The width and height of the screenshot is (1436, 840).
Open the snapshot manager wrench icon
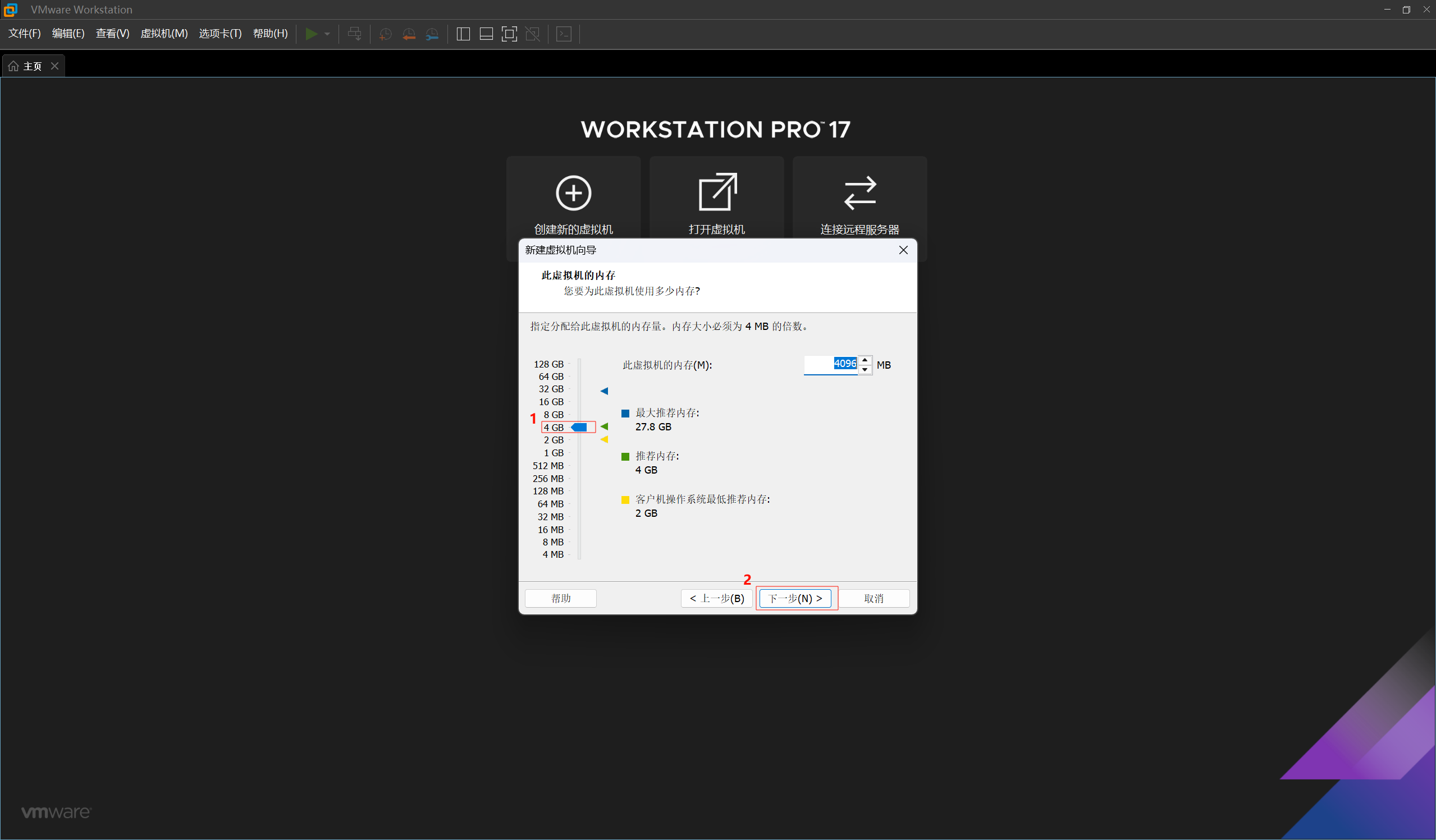[x=432, y=34]
